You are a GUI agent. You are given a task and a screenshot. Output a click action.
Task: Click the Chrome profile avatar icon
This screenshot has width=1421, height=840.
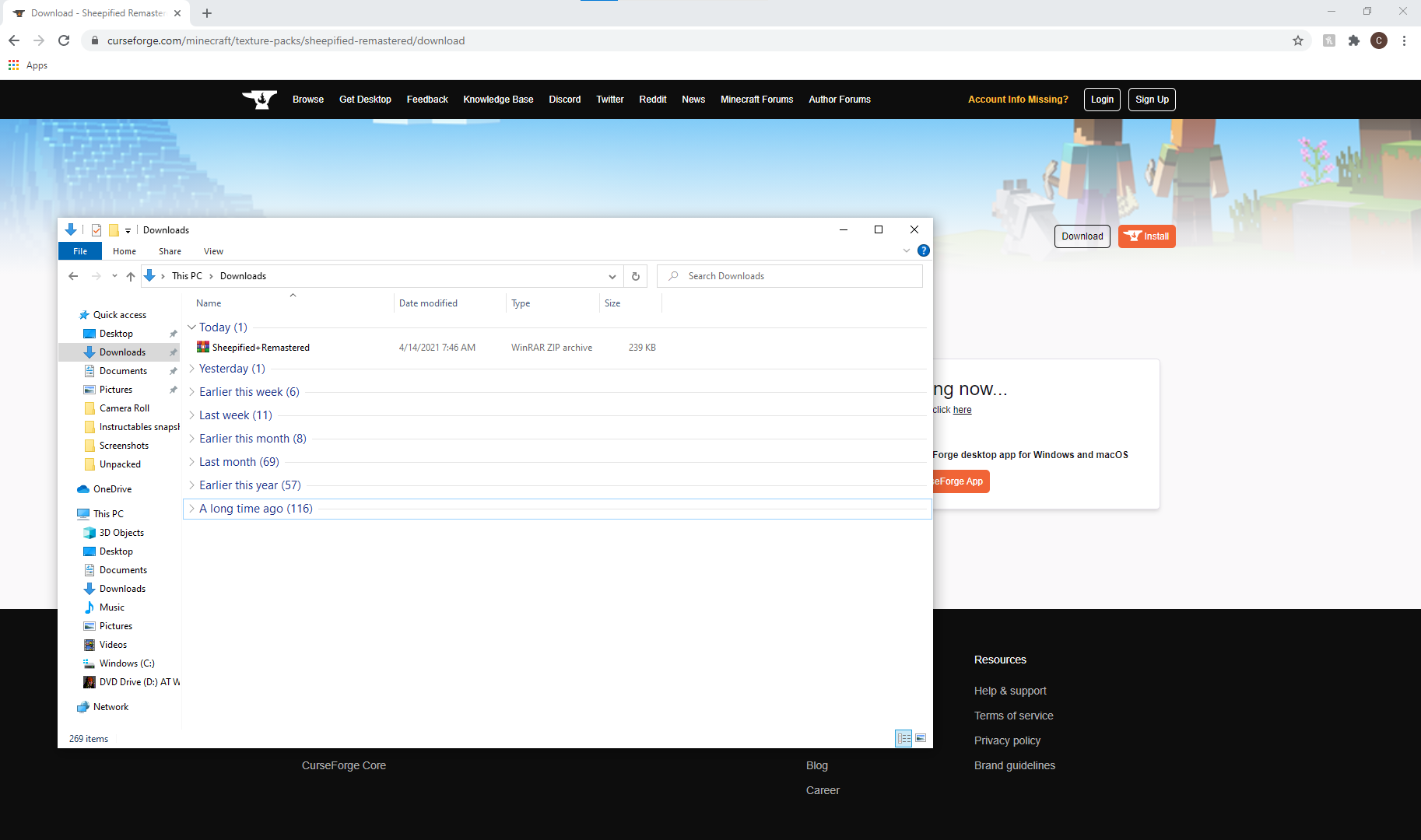pyautogui.click(x=1380, y=40)
